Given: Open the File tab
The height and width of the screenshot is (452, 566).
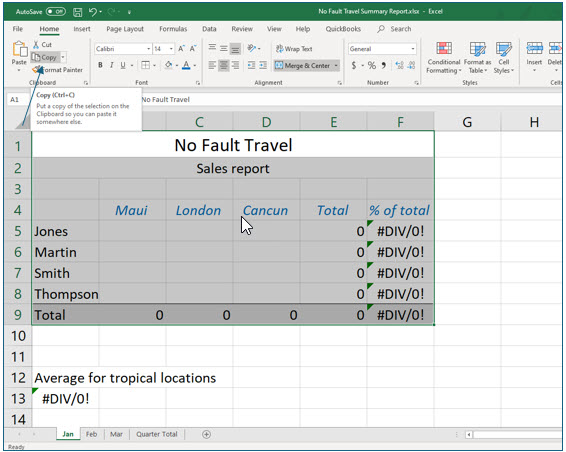Looking at the screenshot, I should point(18,29).
